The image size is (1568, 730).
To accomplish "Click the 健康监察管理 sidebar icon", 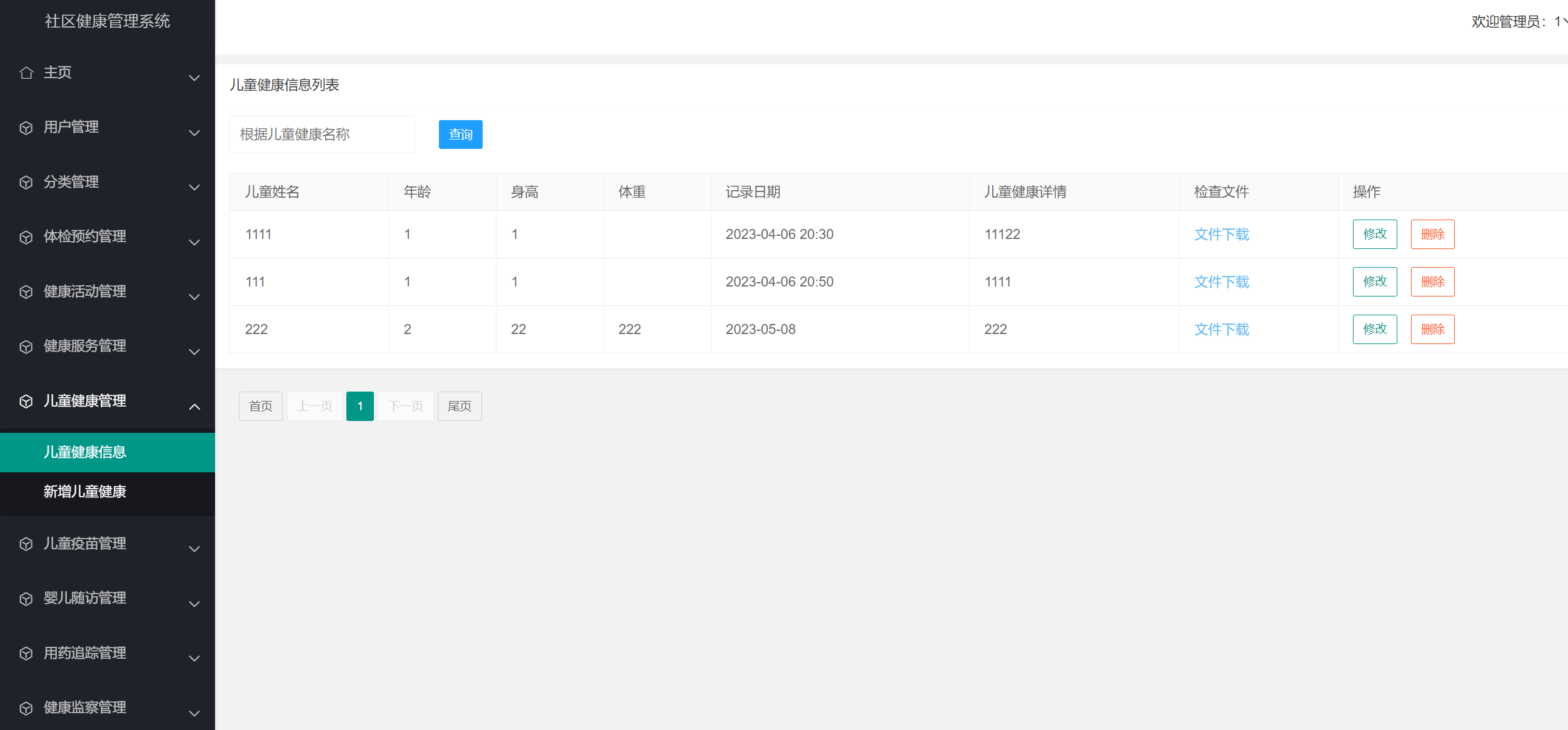I will [26, 707].
